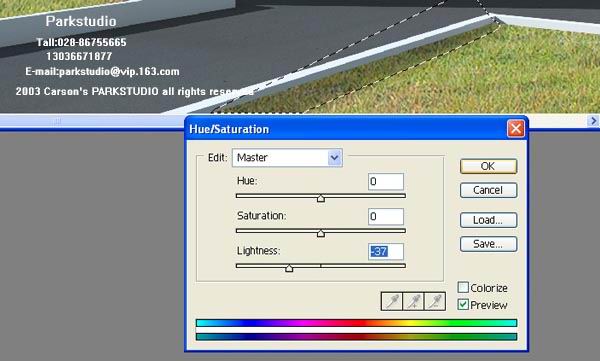This screenshot has height=361, width=600.
Task: Click the Load... button
Action: (488, 220)
